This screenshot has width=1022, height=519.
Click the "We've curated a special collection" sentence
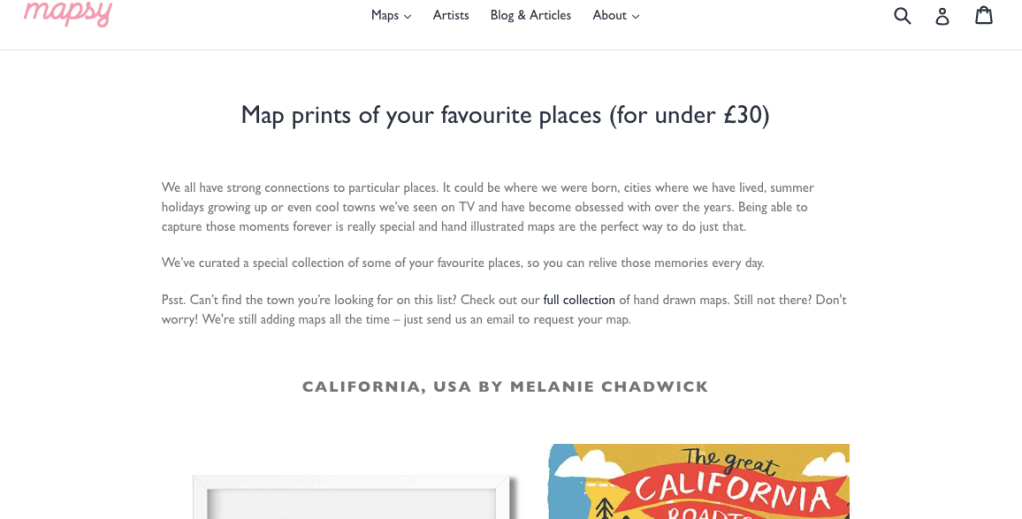[x=462, y=263]
